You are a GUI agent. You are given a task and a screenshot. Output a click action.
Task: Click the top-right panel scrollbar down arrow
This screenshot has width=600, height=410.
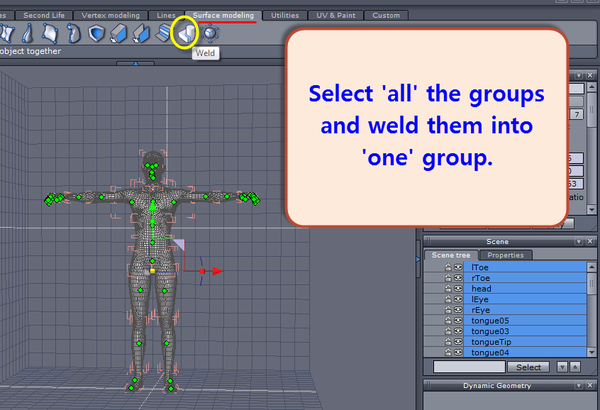pos(592,210)
